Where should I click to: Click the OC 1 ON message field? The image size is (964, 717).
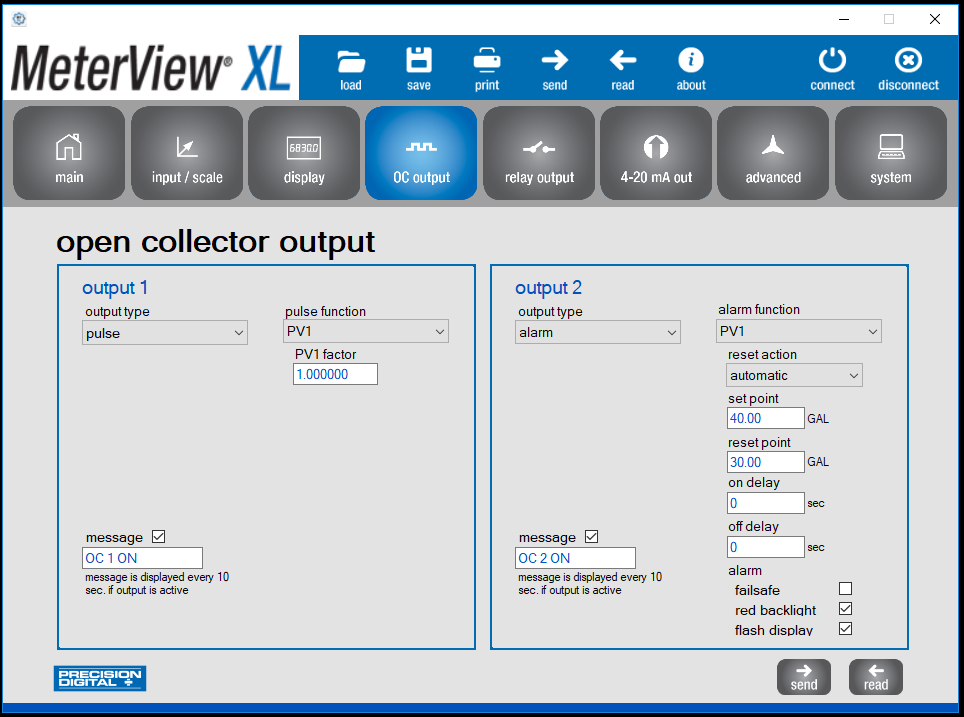point(142,558)
